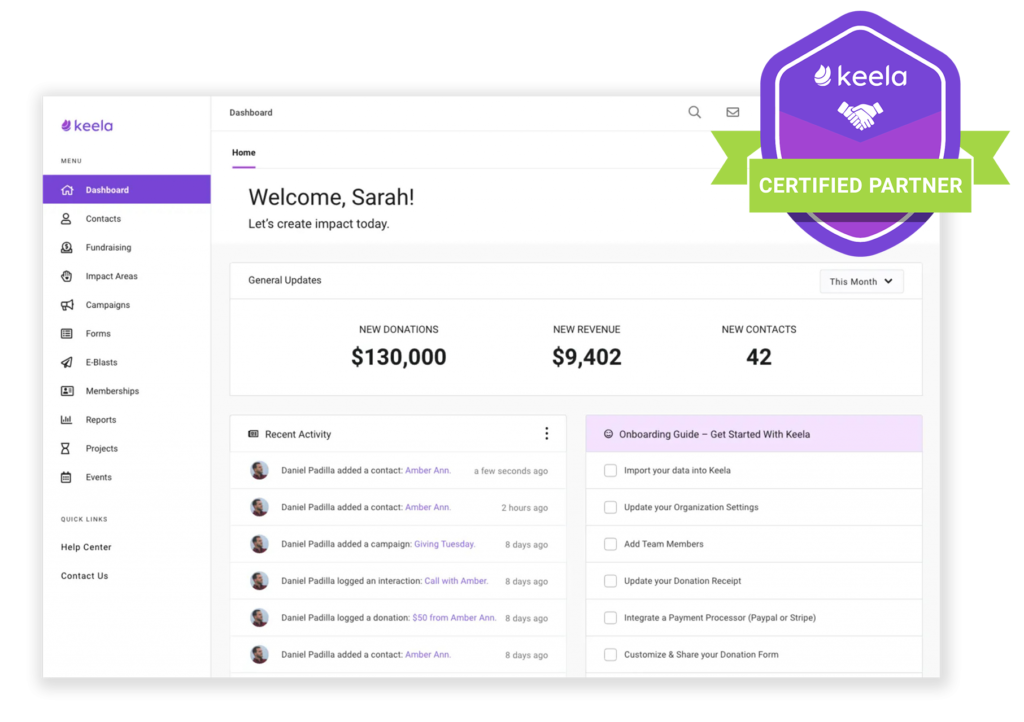
Task: Click the Dashboard home icon in sidebar
Action: [67, 190]
